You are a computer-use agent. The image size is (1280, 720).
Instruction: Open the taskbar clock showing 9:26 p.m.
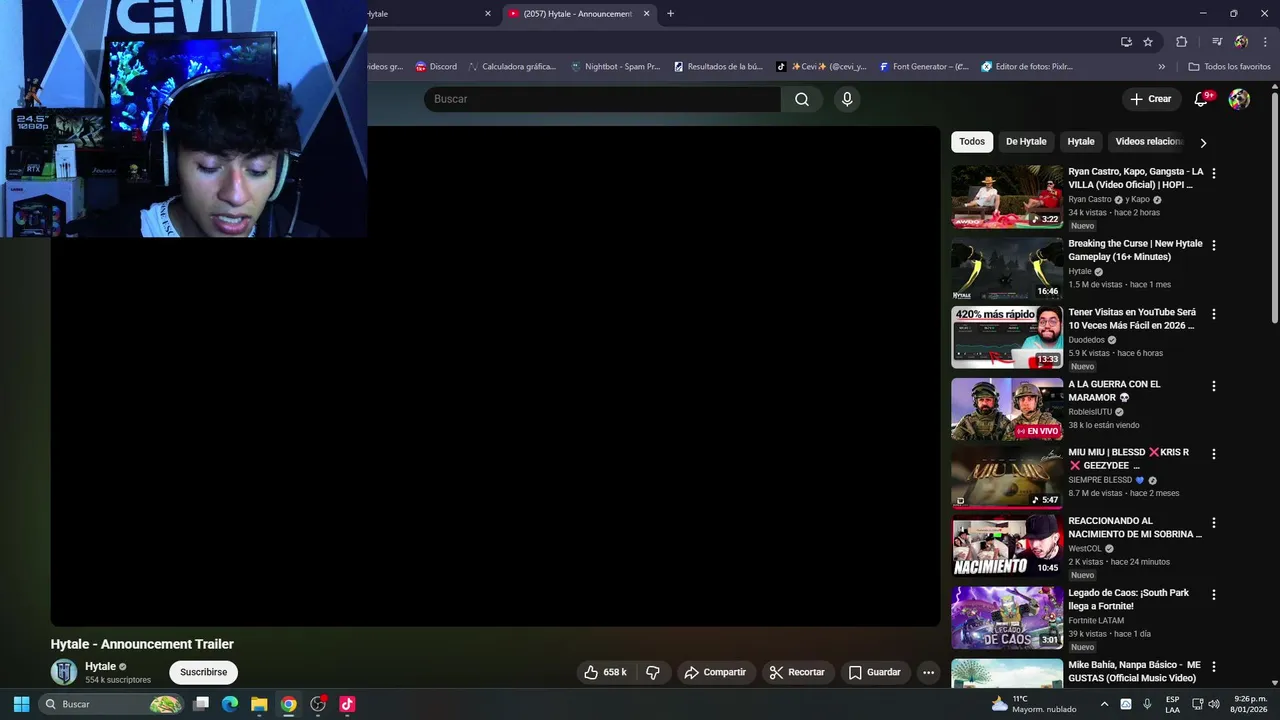coord(1250,704)
